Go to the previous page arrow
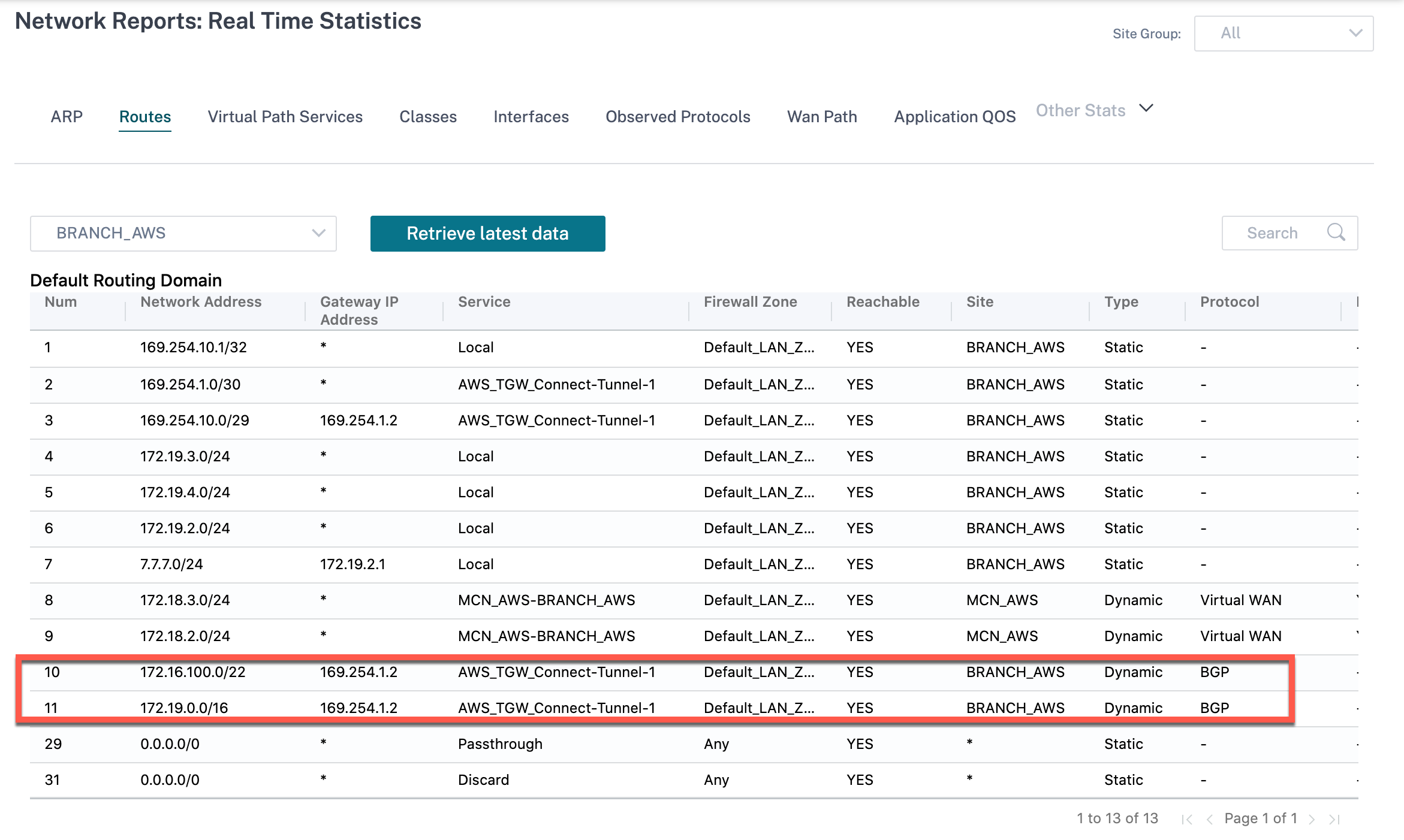 click(1209, 819)
